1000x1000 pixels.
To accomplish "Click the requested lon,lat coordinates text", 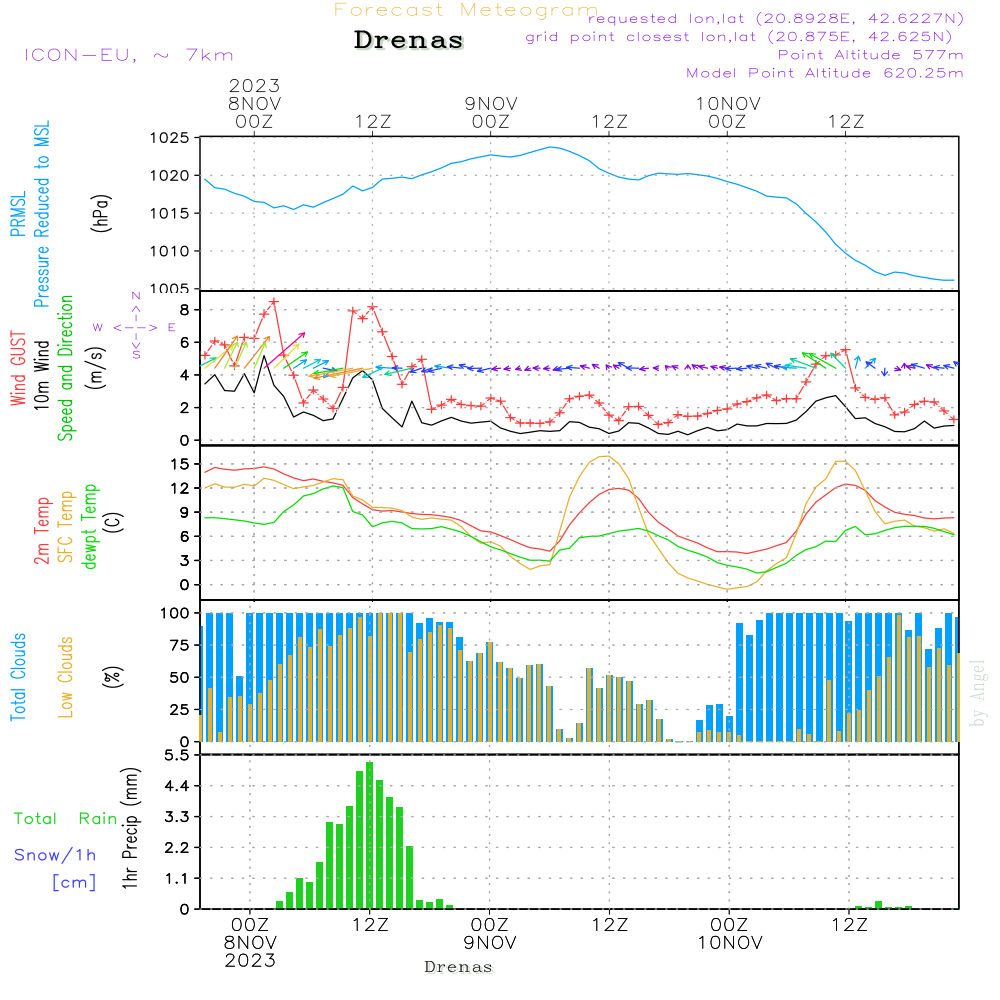I will click(776, 19).
